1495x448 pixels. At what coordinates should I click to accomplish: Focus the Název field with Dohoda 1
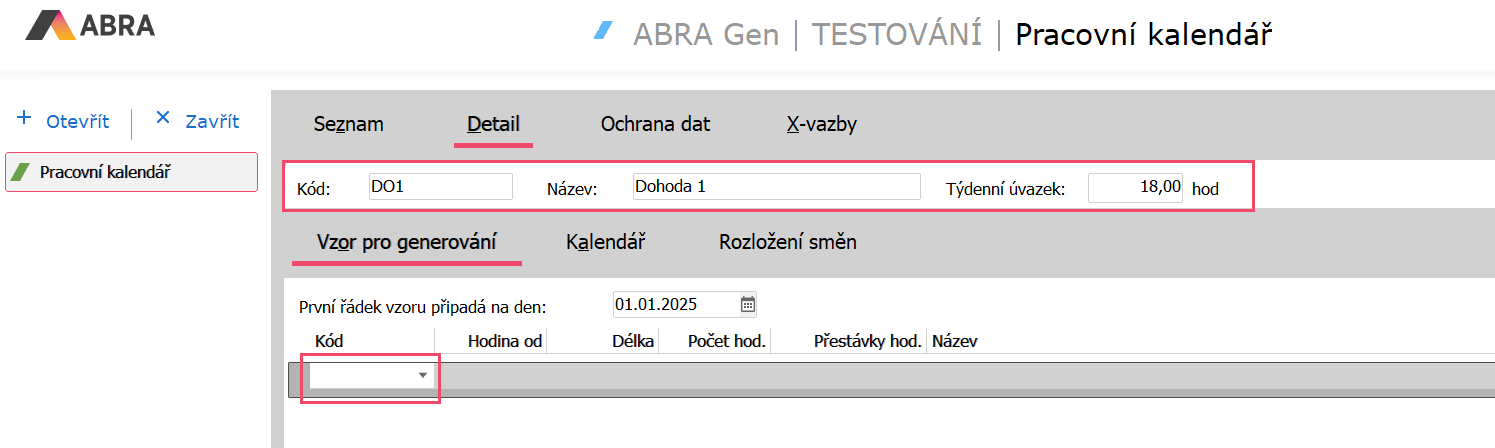(775, 187)
